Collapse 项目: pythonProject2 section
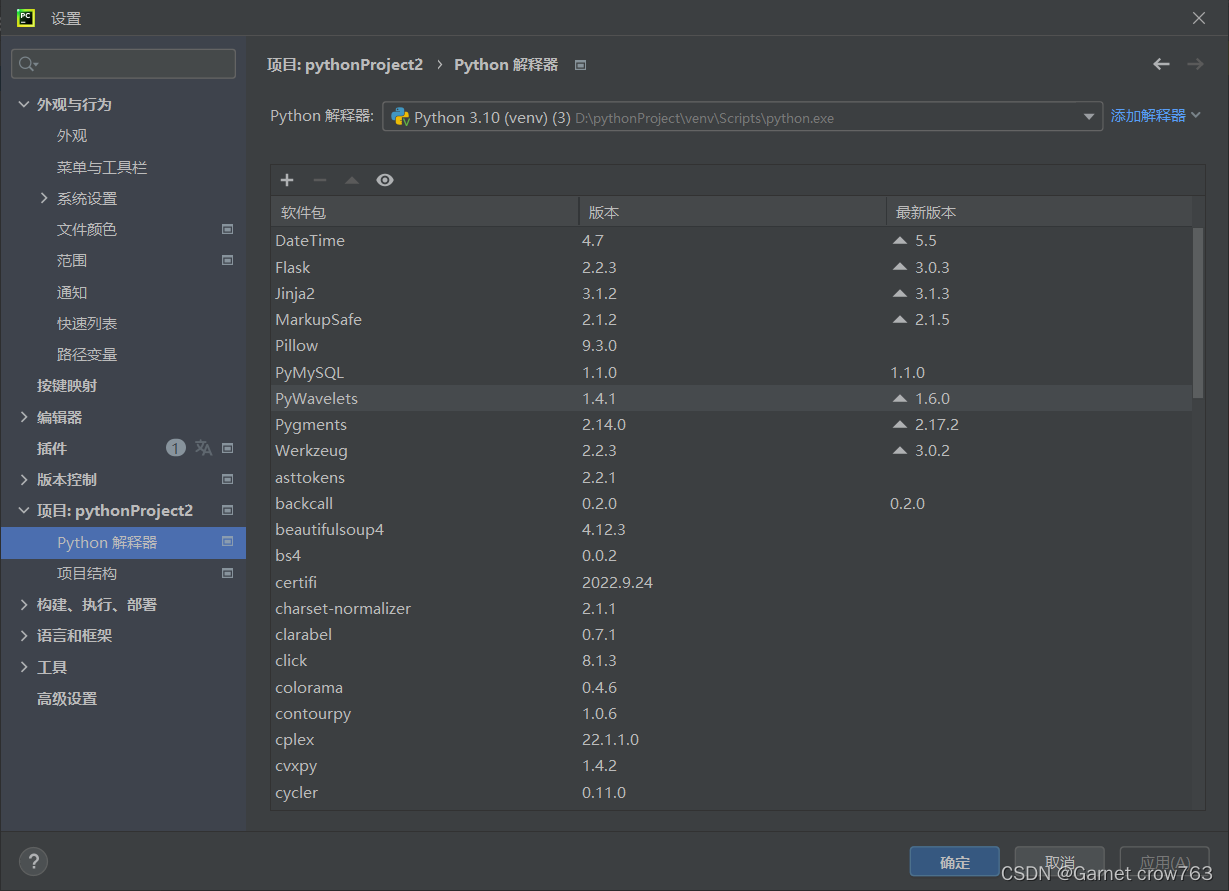 click(x=24, y=510)
